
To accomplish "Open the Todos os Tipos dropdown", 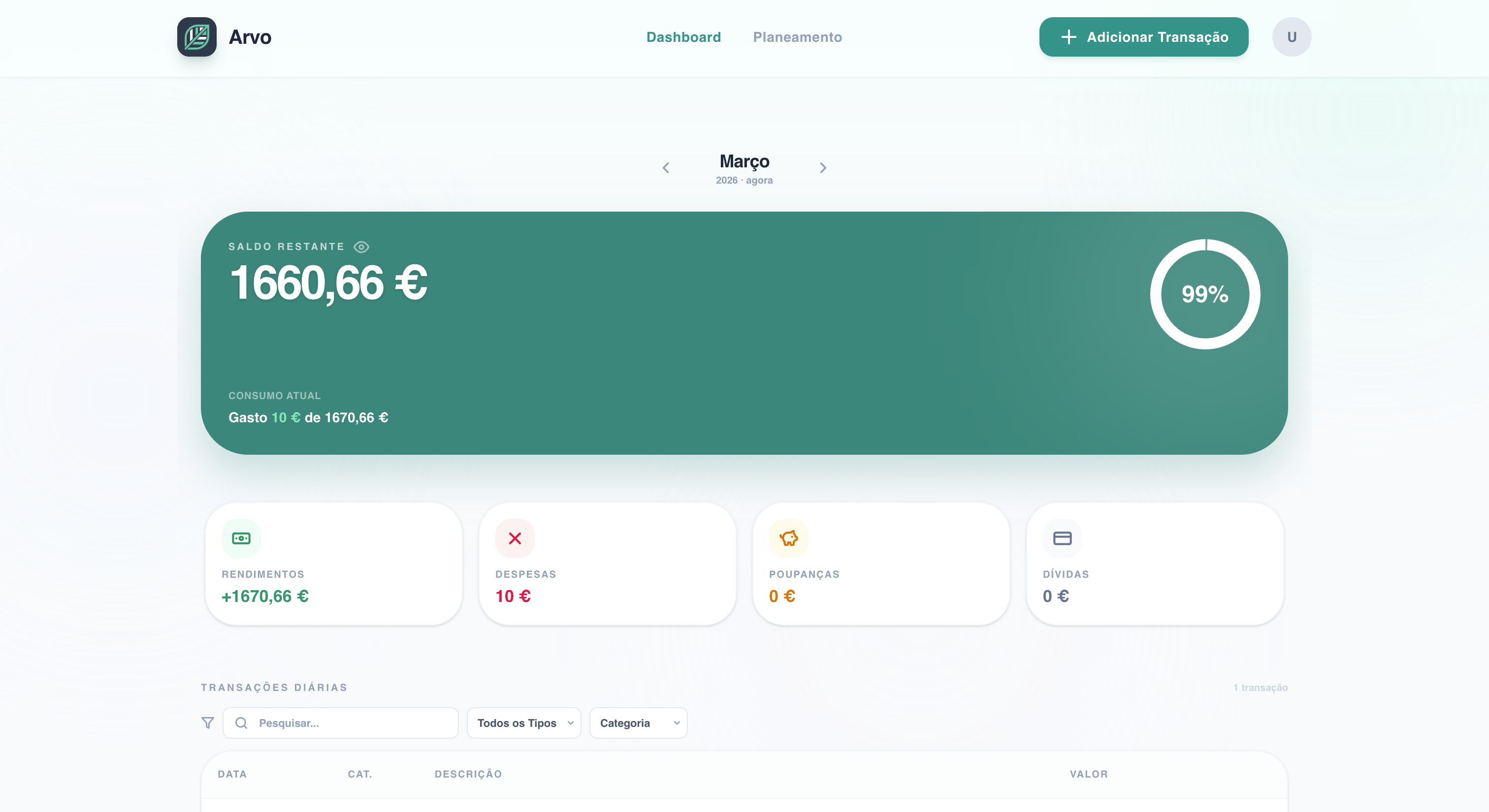I will click(x=524, y=723).
